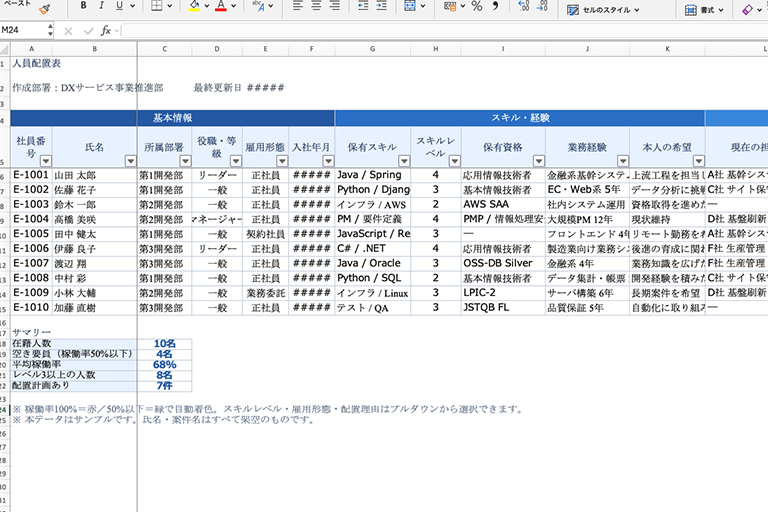Image resolution: width=768 pixels, height=512 pixels.
Task: Apply percent style format
Action: (x=477, y=6)
